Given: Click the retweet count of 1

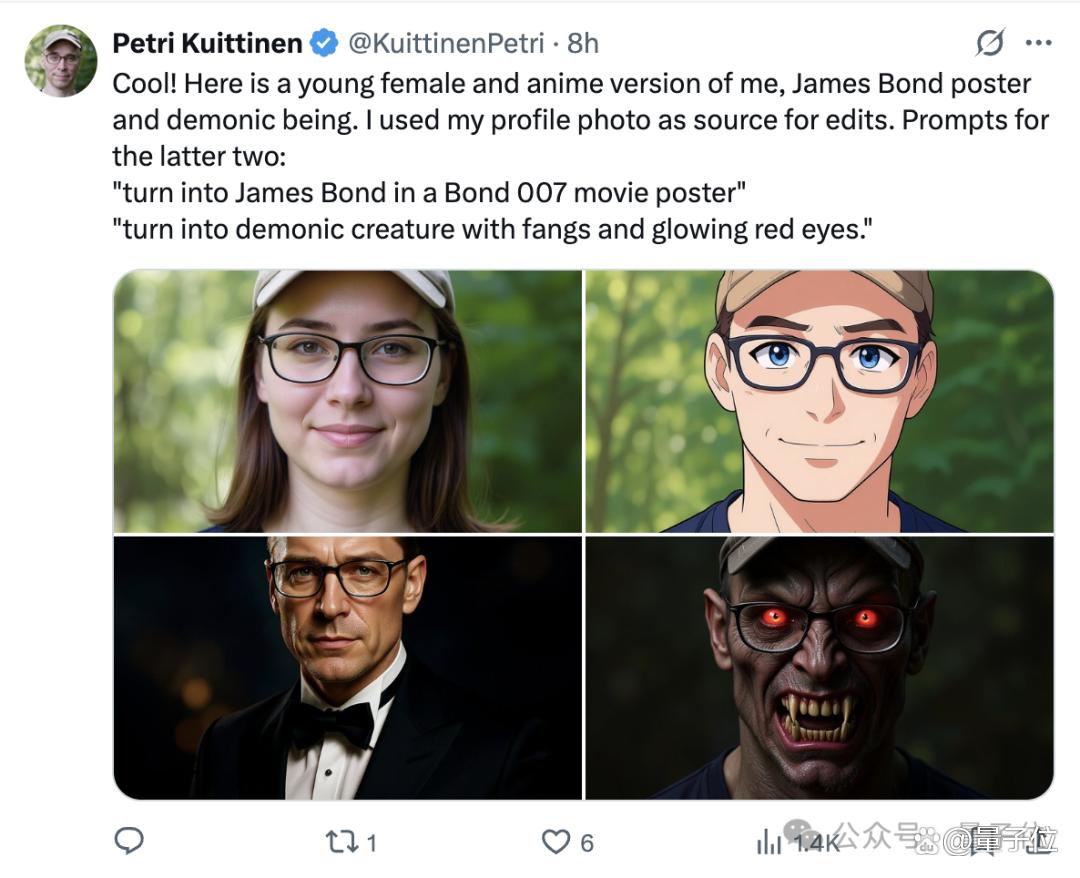Looking at the screenshot, I should [371, 843].
